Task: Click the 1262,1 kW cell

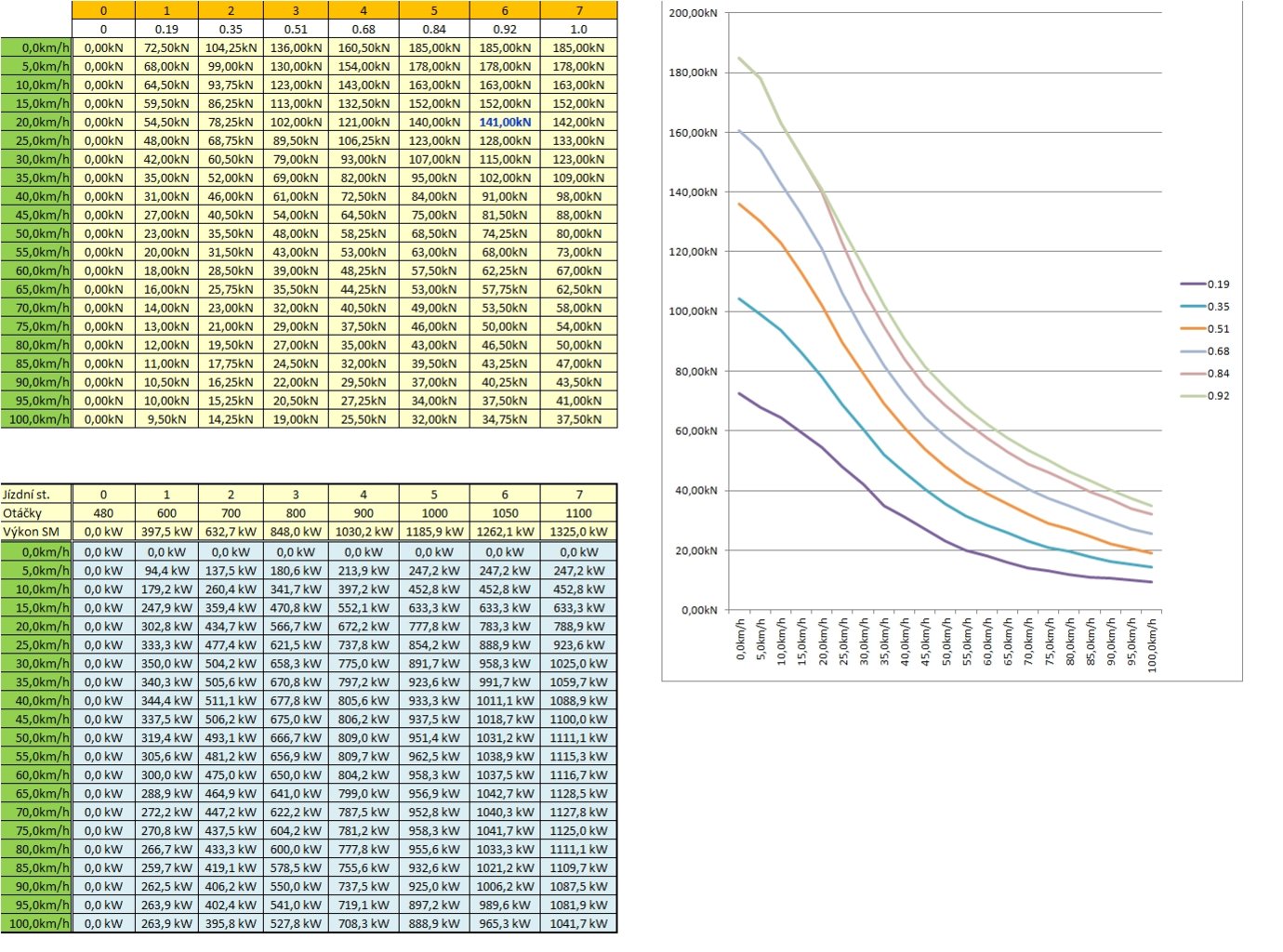Action: click(x=505, y=532)
